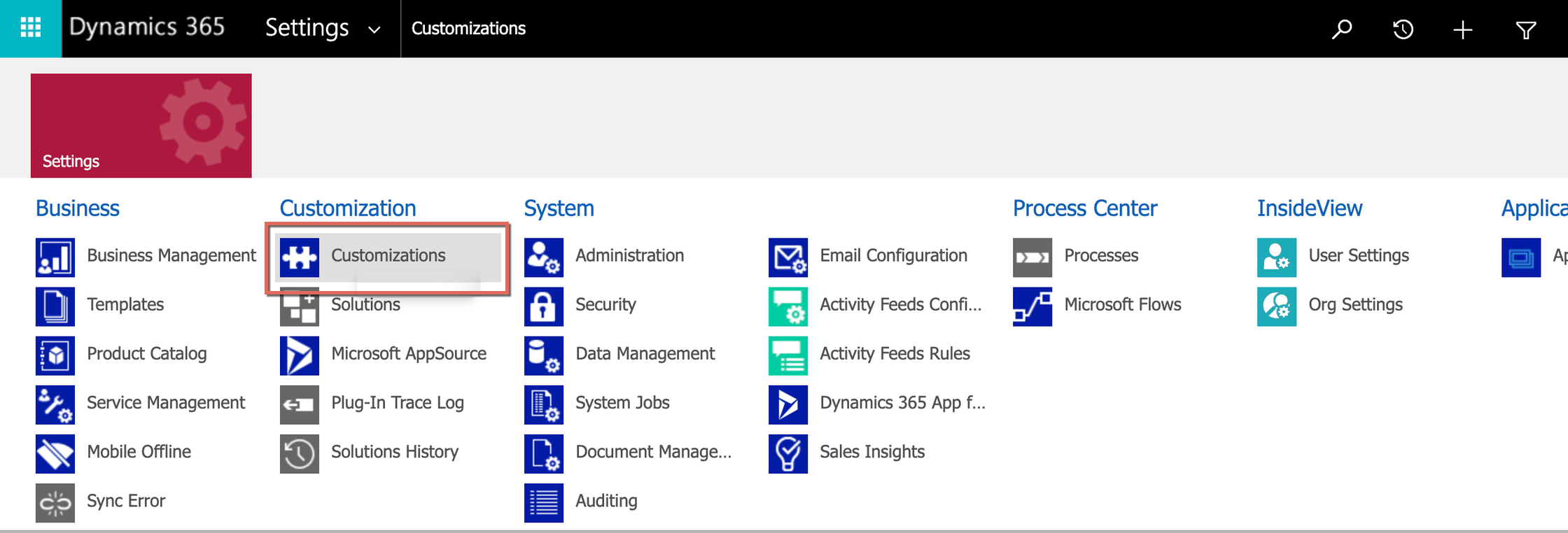Click the Administration icon
Viewport: 1568px width, 533px height.
544,257
